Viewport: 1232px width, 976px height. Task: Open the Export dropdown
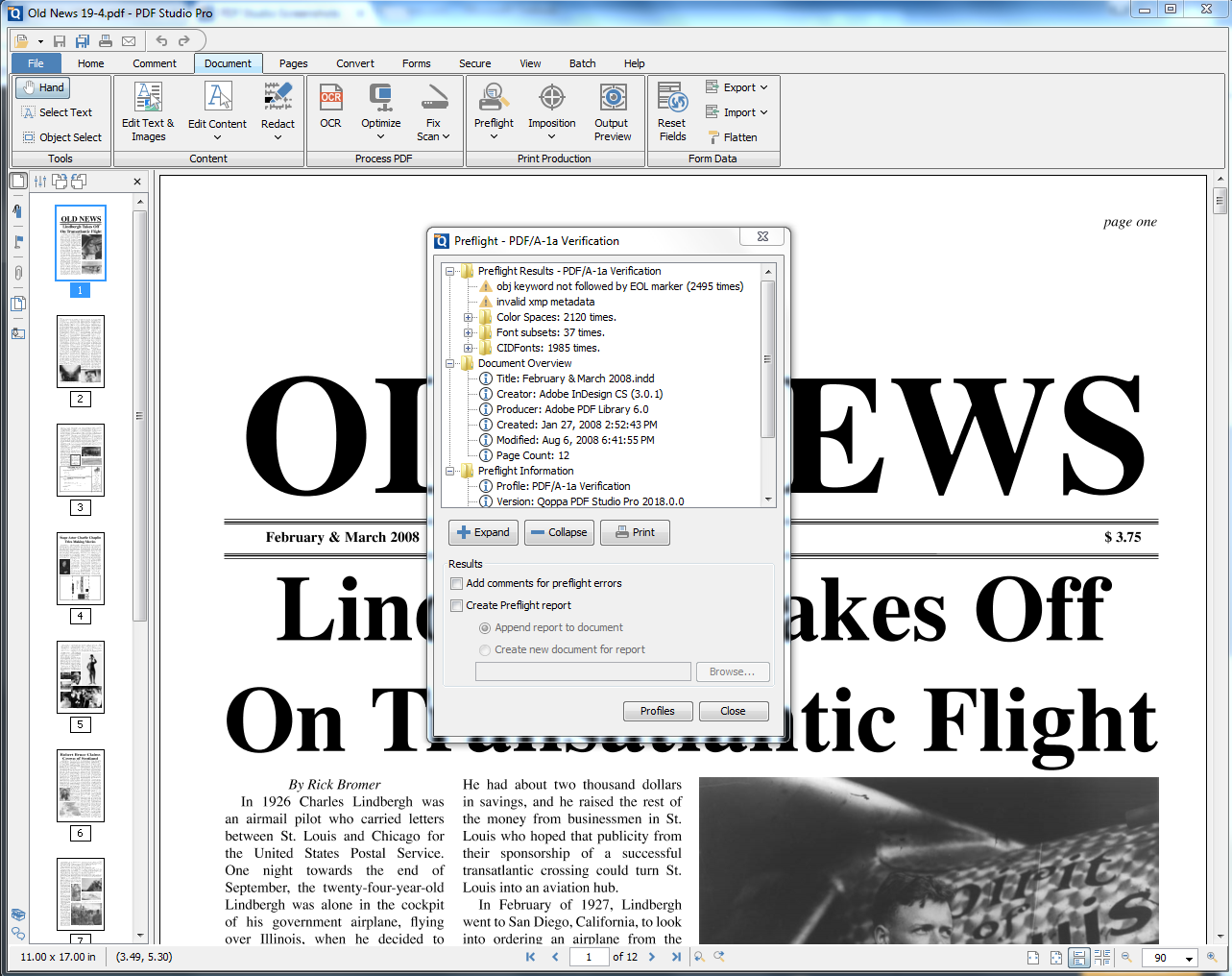pyautogui.click(x=738, y=86)
